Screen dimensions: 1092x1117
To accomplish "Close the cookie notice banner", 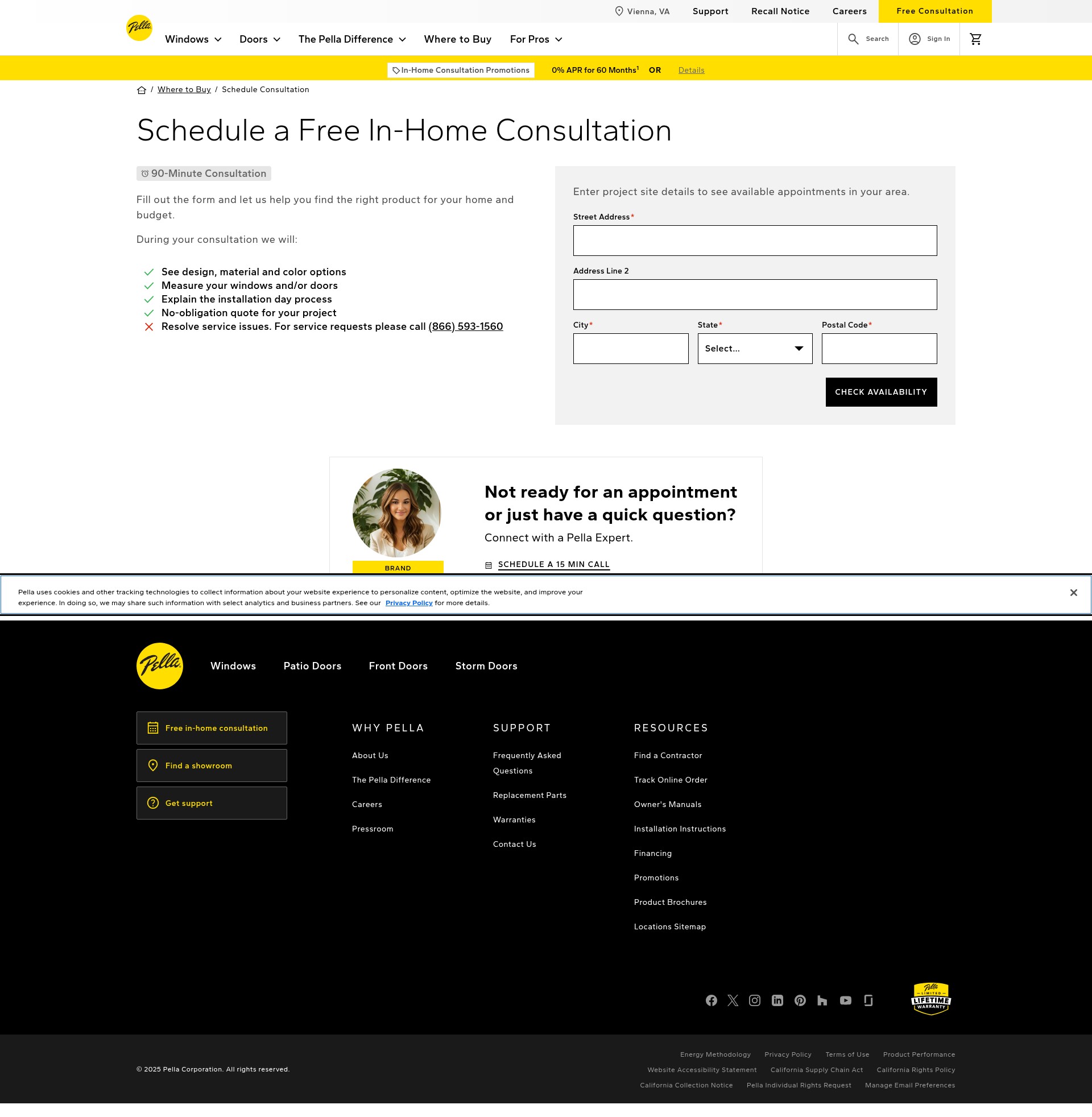I will 1073,593.
